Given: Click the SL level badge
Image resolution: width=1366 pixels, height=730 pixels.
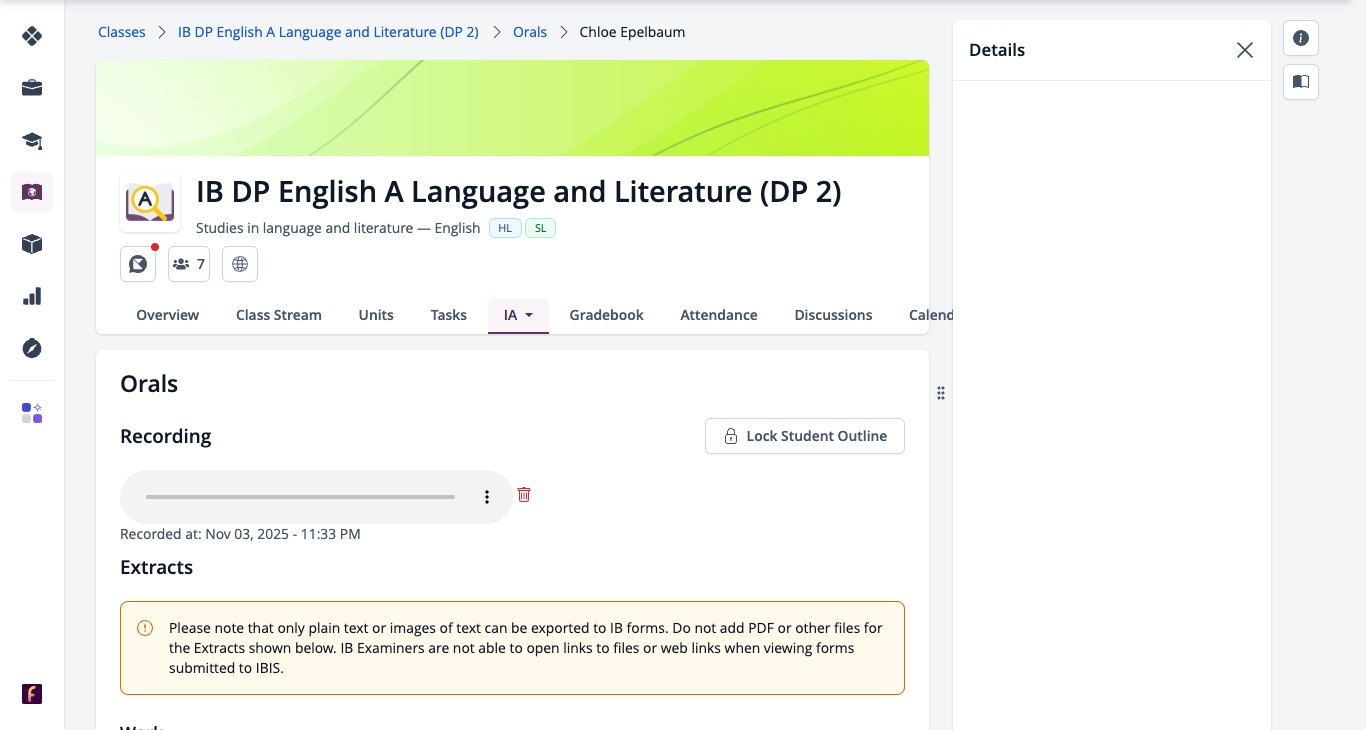Looking at the screenshot, I should click(x=540, y=228).
